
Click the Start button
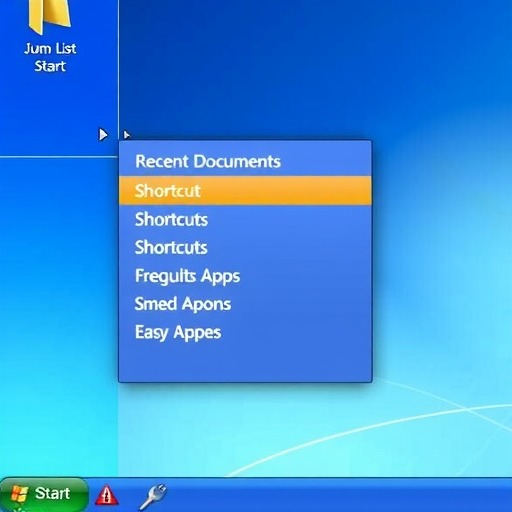(44, 494)
